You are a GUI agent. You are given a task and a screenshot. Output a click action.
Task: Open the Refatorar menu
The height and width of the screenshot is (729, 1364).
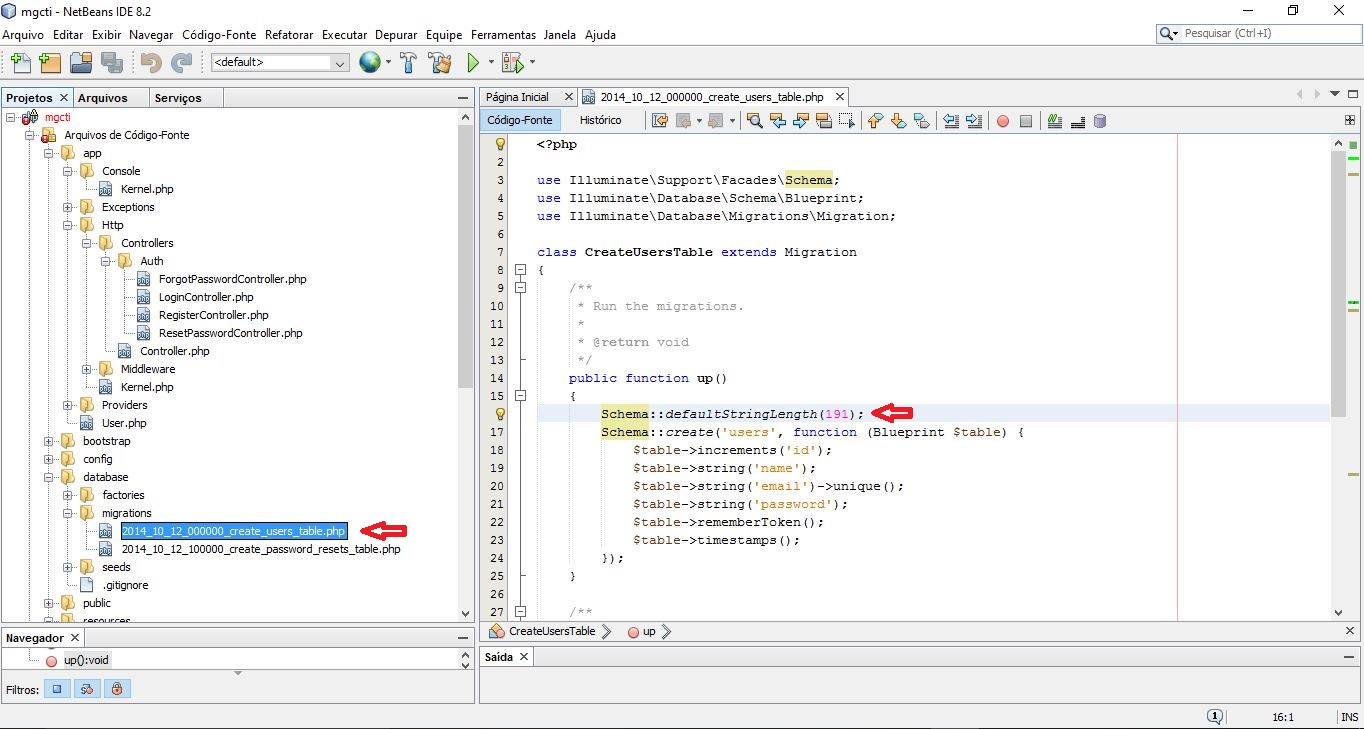[289, 34]
